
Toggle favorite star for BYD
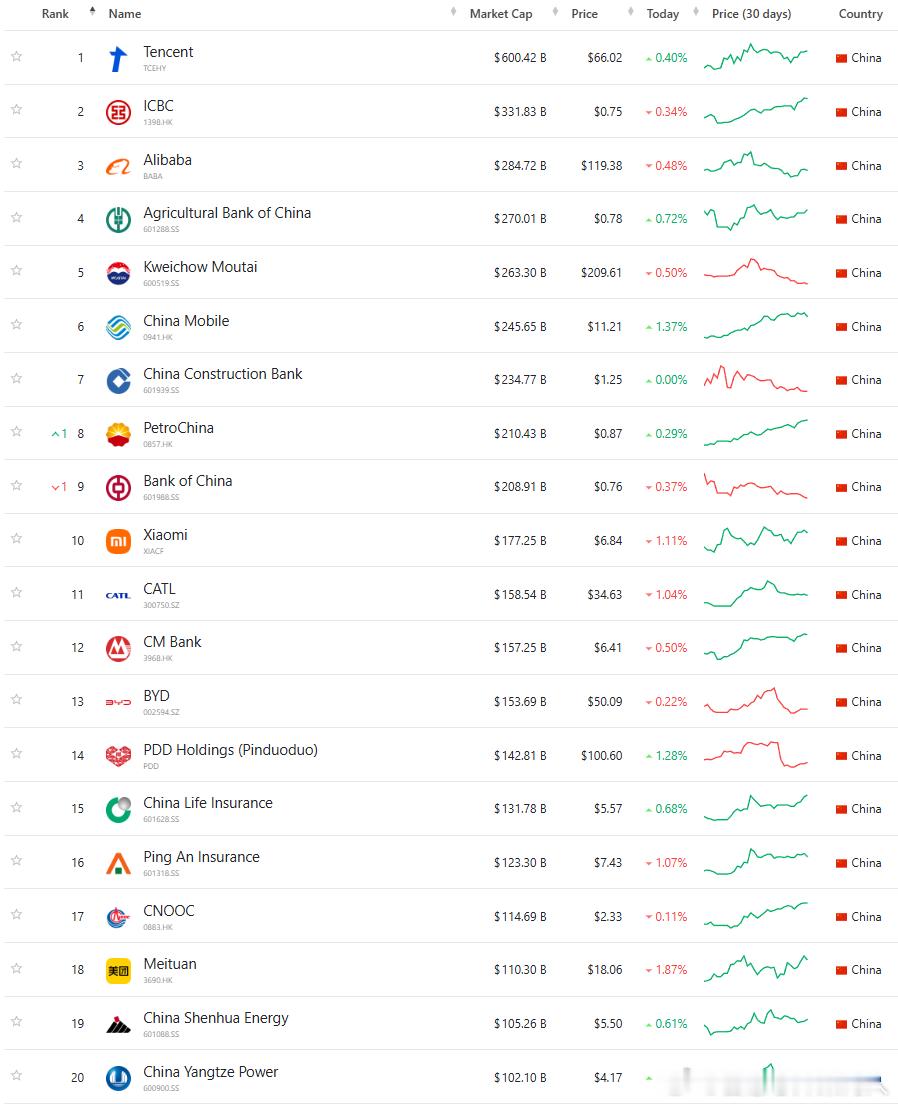click(16, 699)
